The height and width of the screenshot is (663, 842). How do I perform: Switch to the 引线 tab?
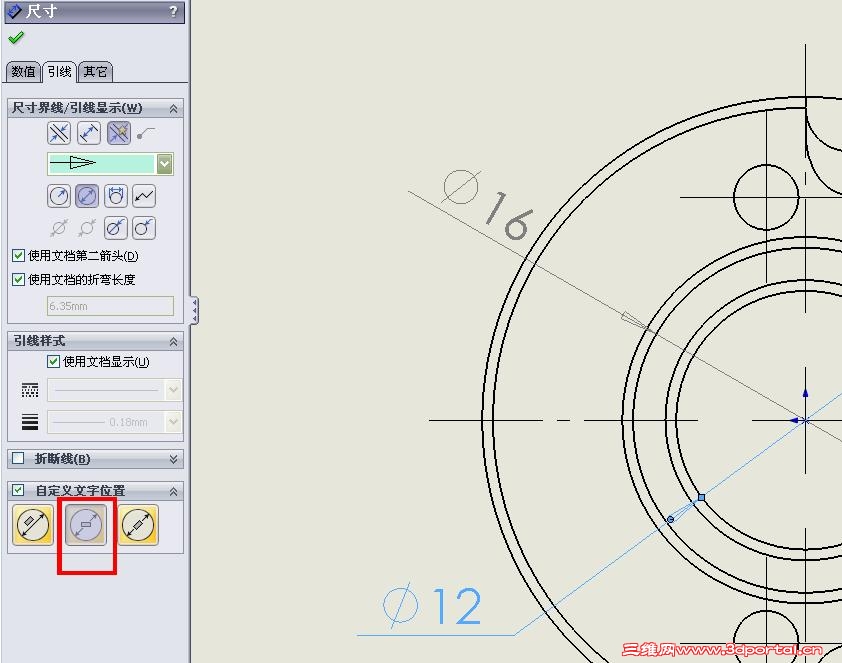click(59, 71)
